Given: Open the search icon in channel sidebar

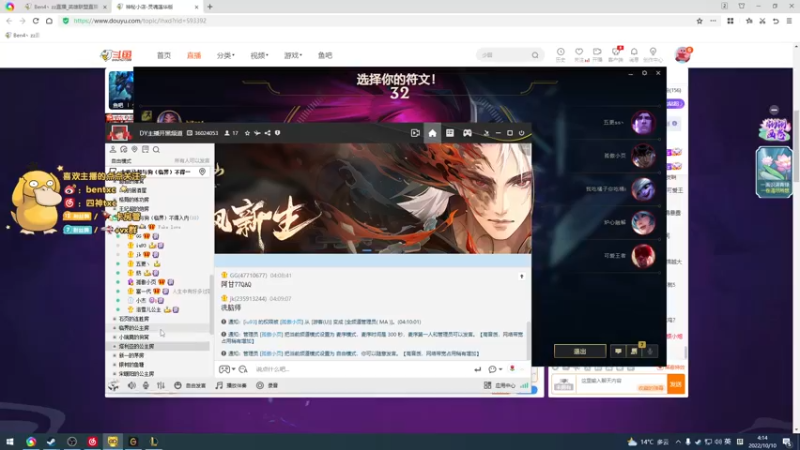Looking at the screenshot, I should tap(156, 149).
